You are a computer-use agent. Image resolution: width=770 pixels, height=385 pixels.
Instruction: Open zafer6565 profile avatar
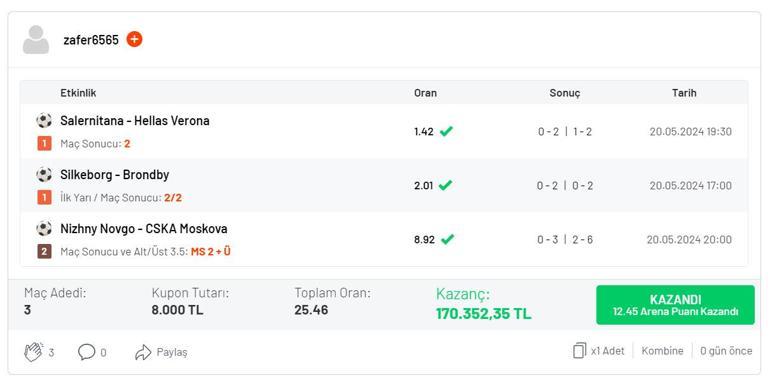[x=36, y=40]
